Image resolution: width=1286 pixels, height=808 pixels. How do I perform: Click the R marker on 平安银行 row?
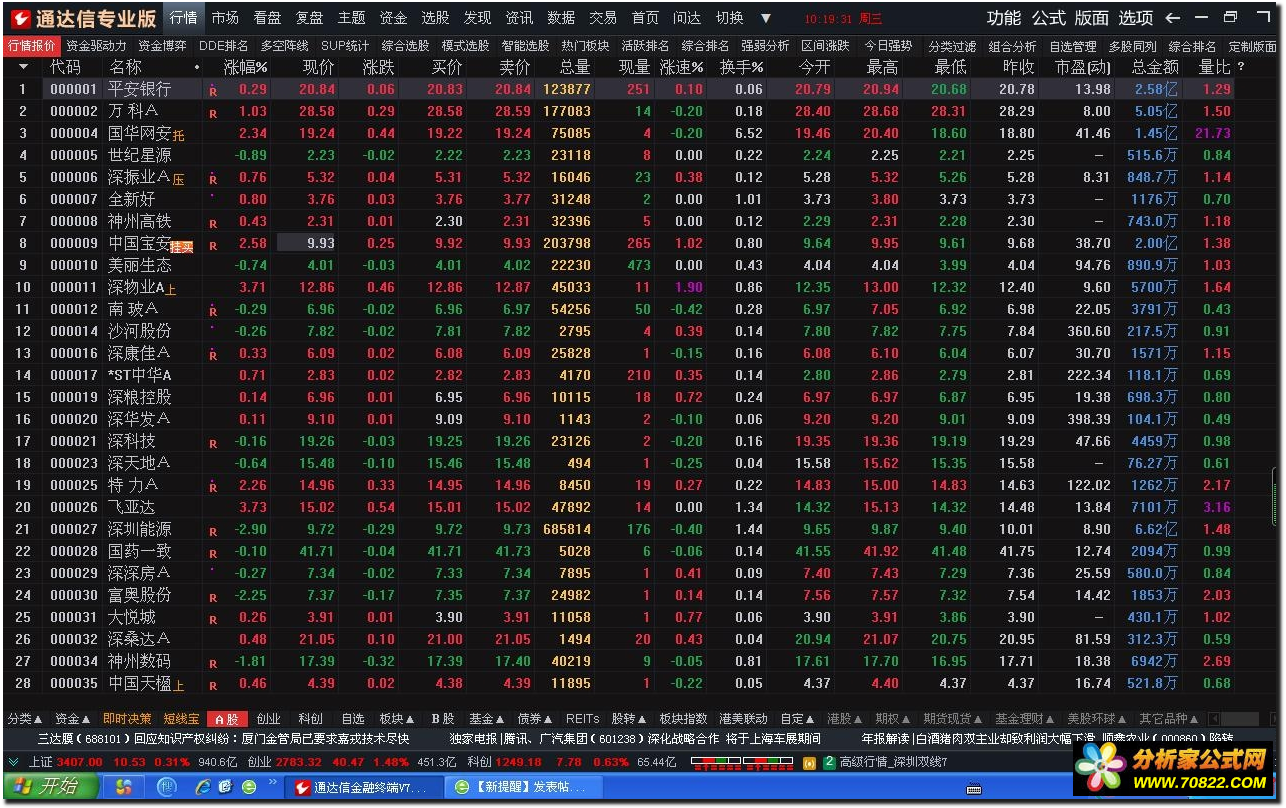pyautogui.click(x=213, y=90)
